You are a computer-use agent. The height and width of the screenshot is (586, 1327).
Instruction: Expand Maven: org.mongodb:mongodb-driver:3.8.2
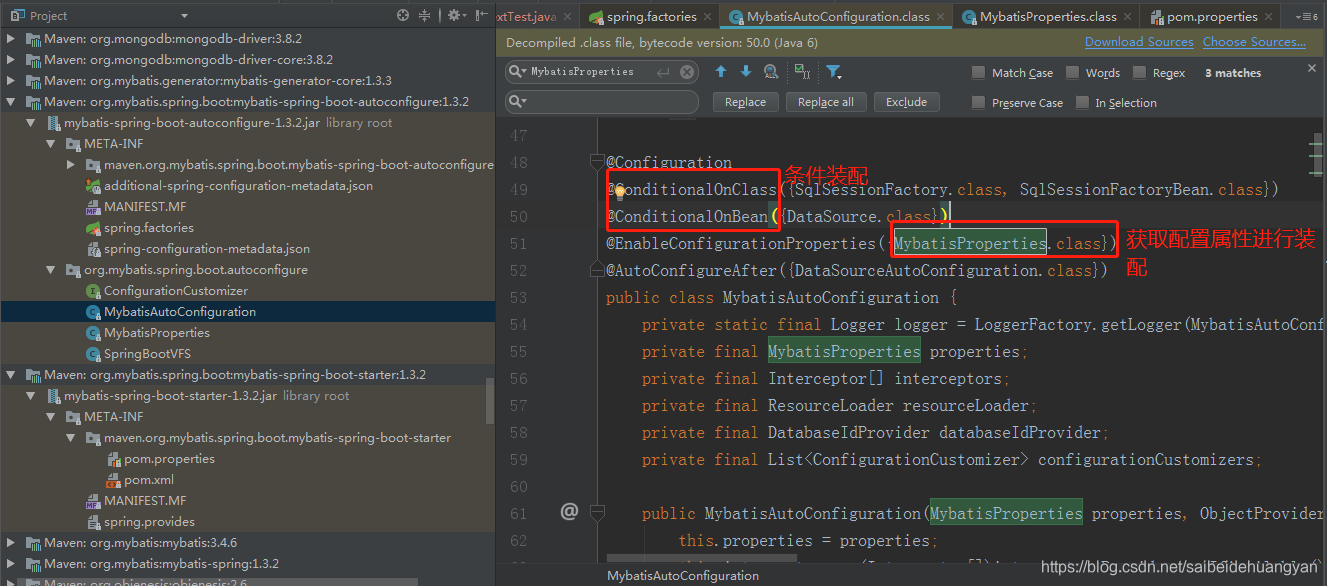11,38
